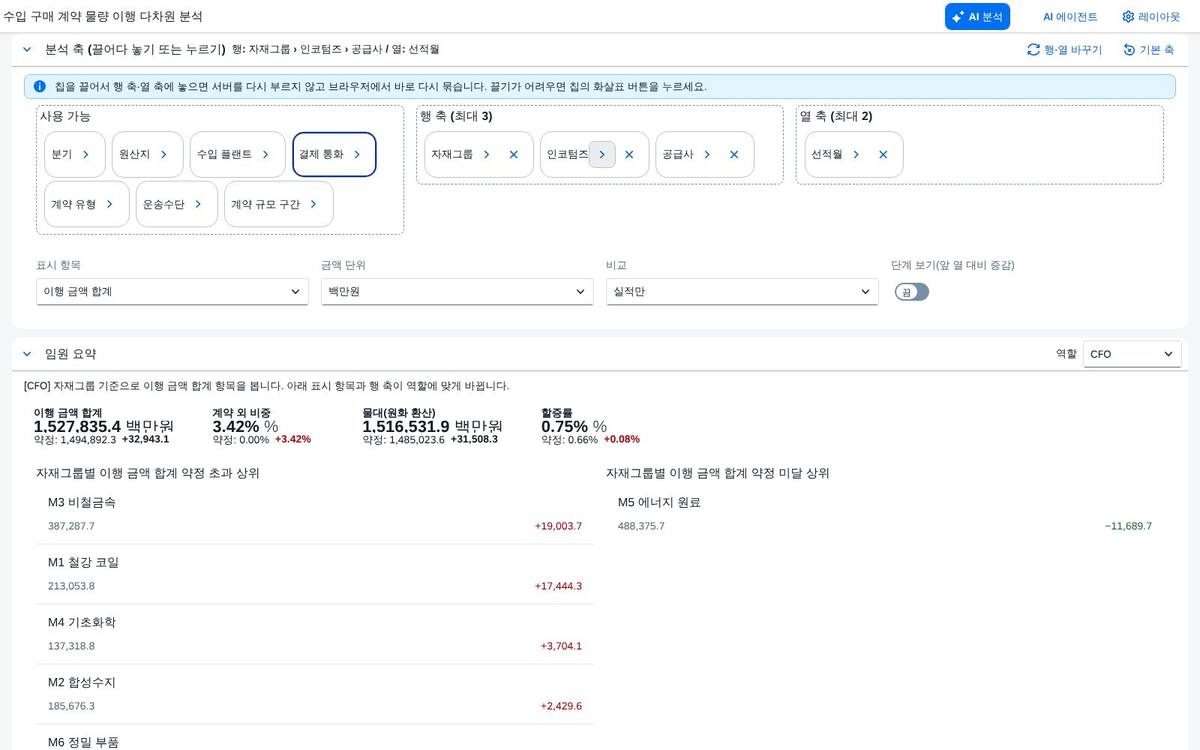Click the +17,444.3 variance value

click(558, 586)
